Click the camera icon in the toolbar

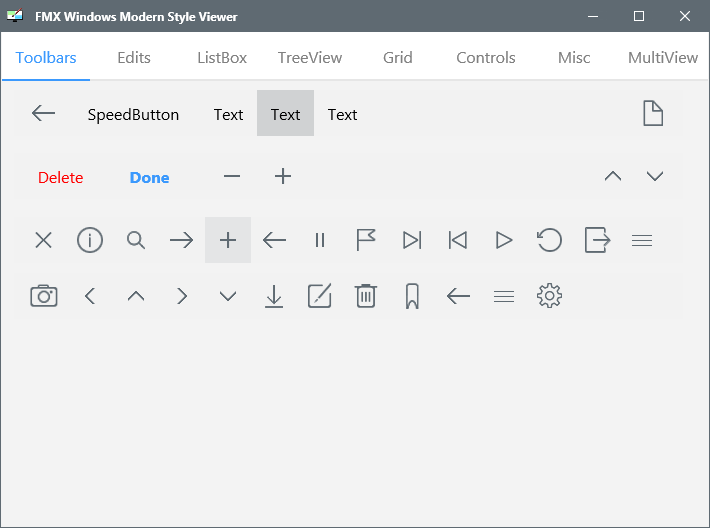pos(44,297)
